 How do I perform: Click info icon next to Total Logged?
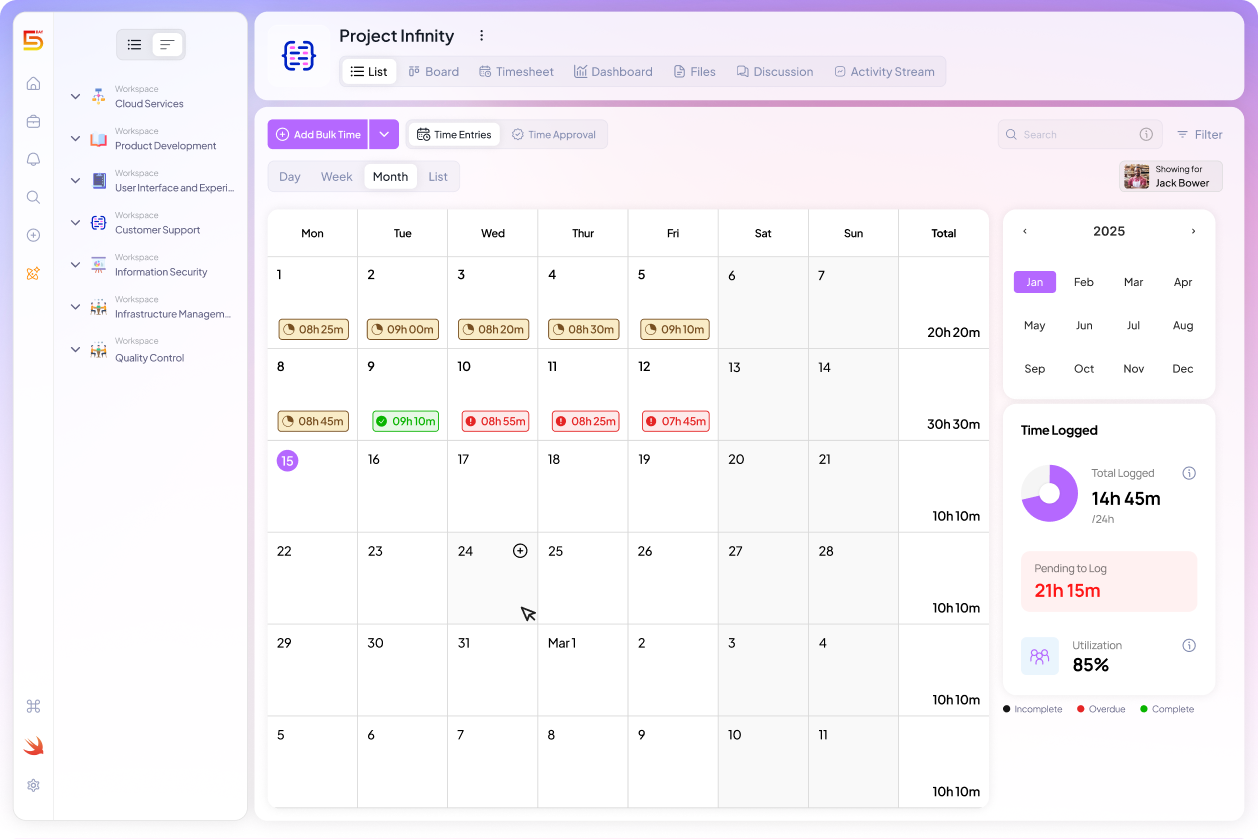click(x=1189, y=473)
